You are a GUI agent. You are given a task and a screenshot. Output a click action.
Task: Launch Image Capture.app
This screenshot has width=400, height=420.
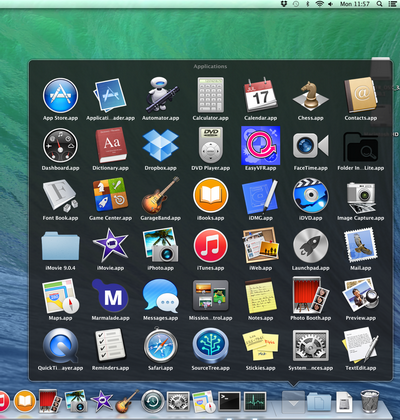coord(361,197)
